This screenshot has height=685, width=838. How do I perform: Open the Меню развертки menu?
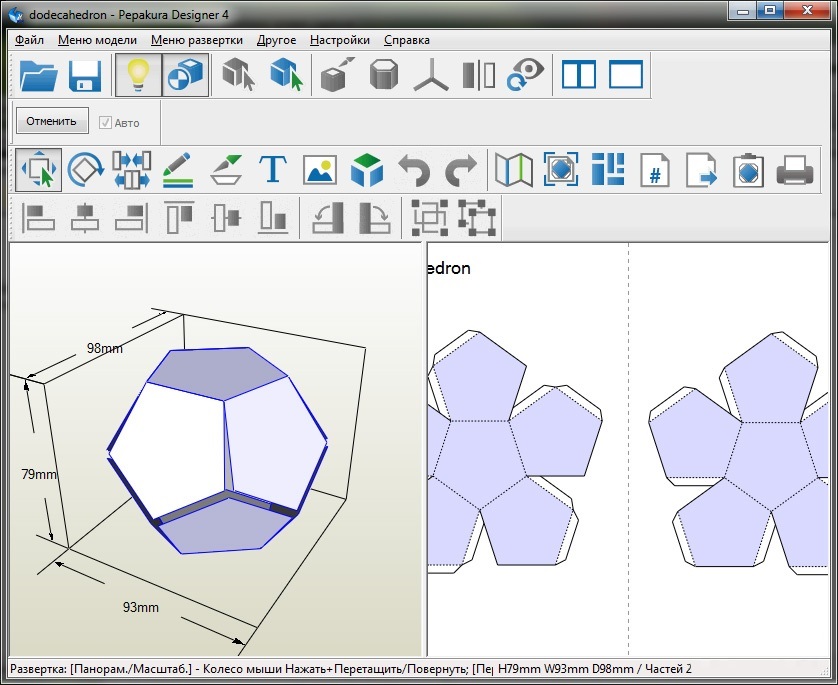click(x=197, y=40)
